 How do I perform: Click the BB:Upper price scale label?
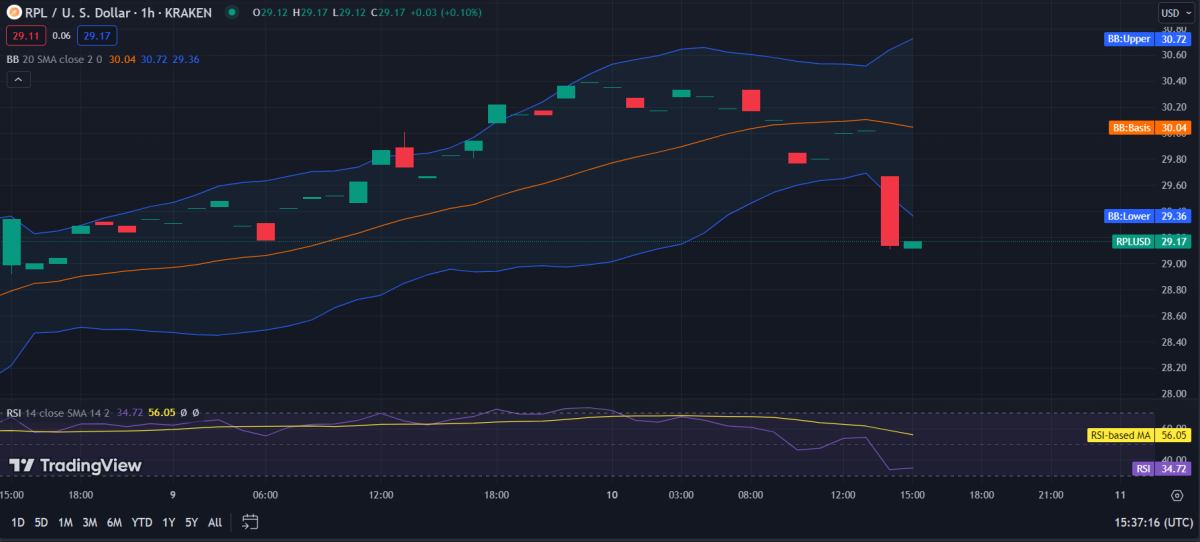(x=1146, y=39)
